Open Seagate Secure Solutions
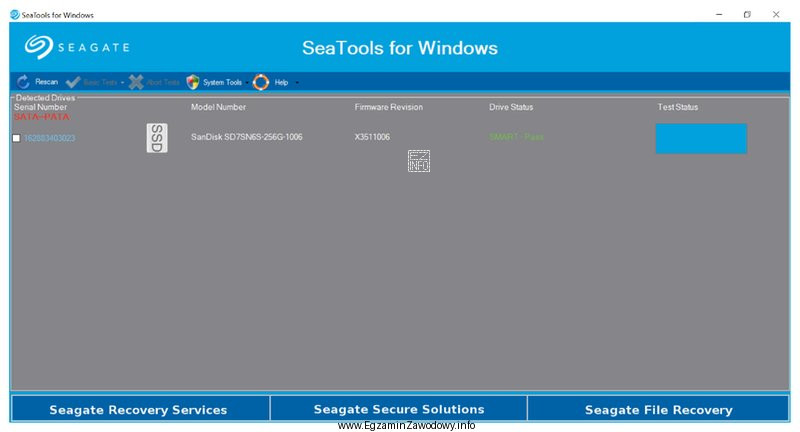The image size is (800, 432). tap(398, 409)
